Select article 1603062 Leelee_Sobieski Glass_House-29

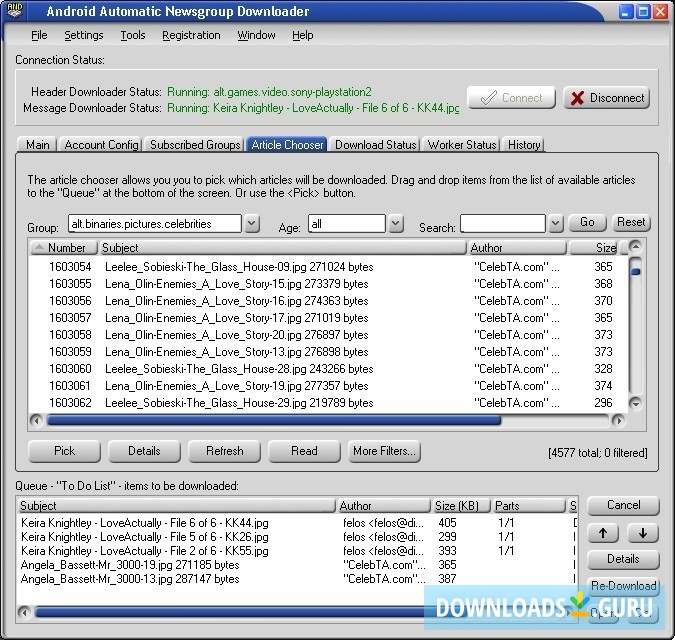pos(328,403)
